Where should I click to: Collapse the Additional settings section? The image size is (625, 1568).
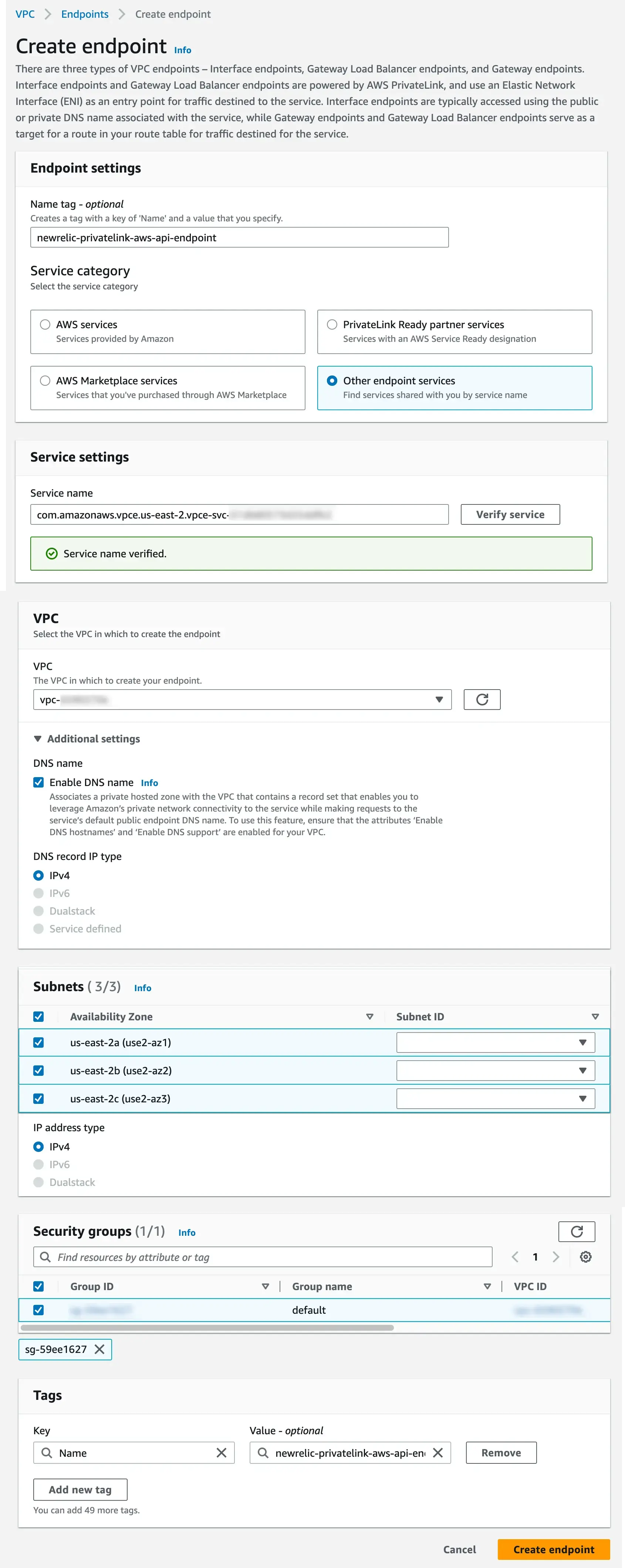38,738
